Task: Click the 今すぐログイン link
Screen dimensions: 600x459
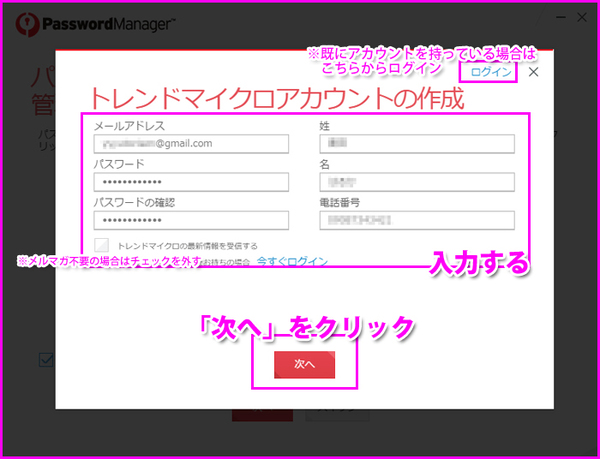Action: coord(292,262)
